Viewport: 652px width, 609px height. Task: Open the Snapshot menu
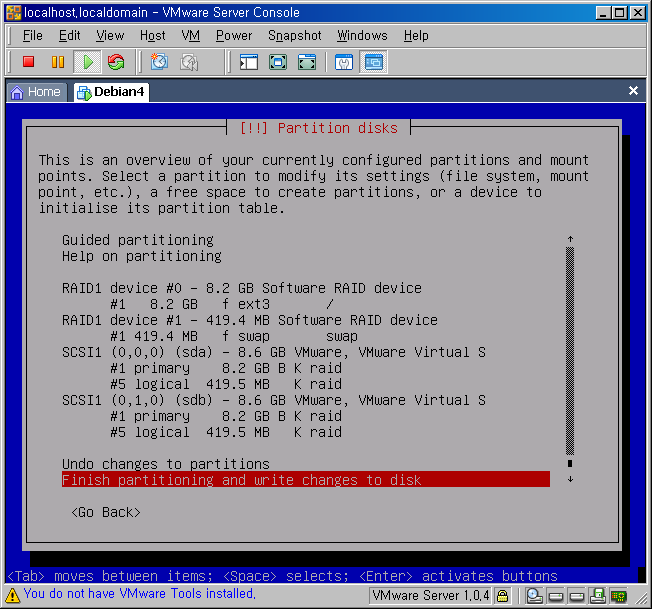[294, 35]
